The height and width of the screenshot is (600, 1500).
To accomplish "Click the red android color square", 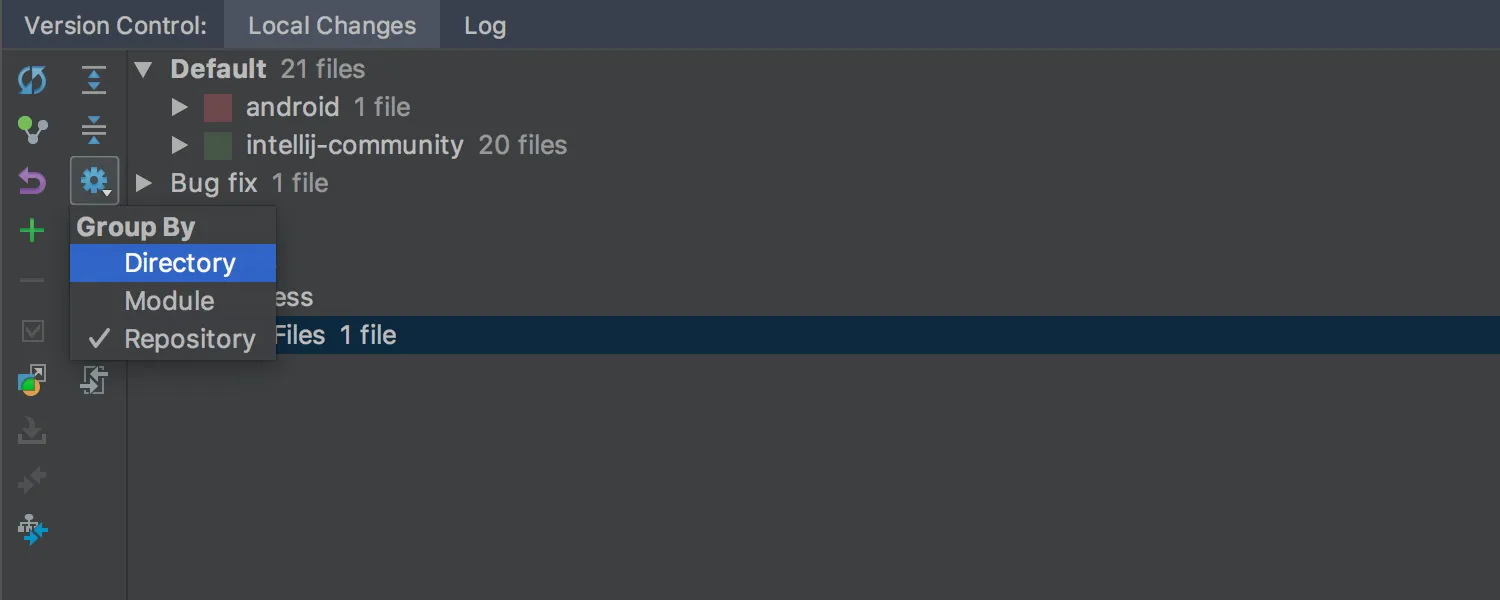I will [218, 107].
